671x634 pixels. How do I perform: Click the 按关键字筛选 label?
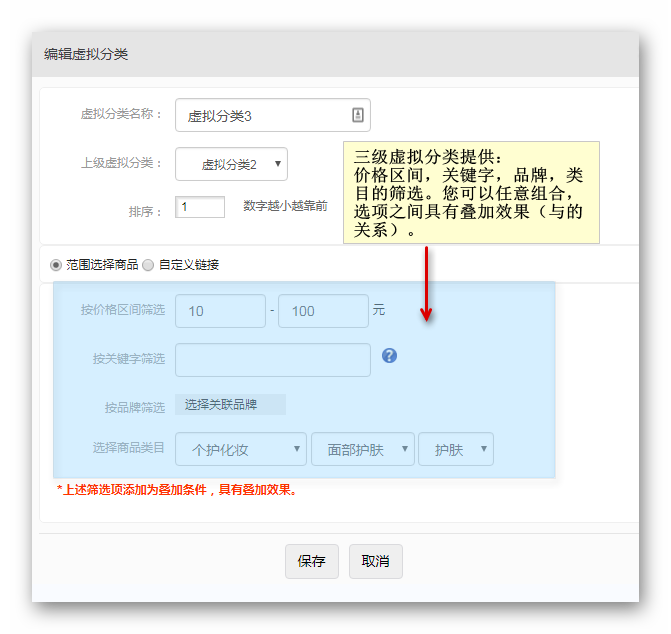pos(129,359)
